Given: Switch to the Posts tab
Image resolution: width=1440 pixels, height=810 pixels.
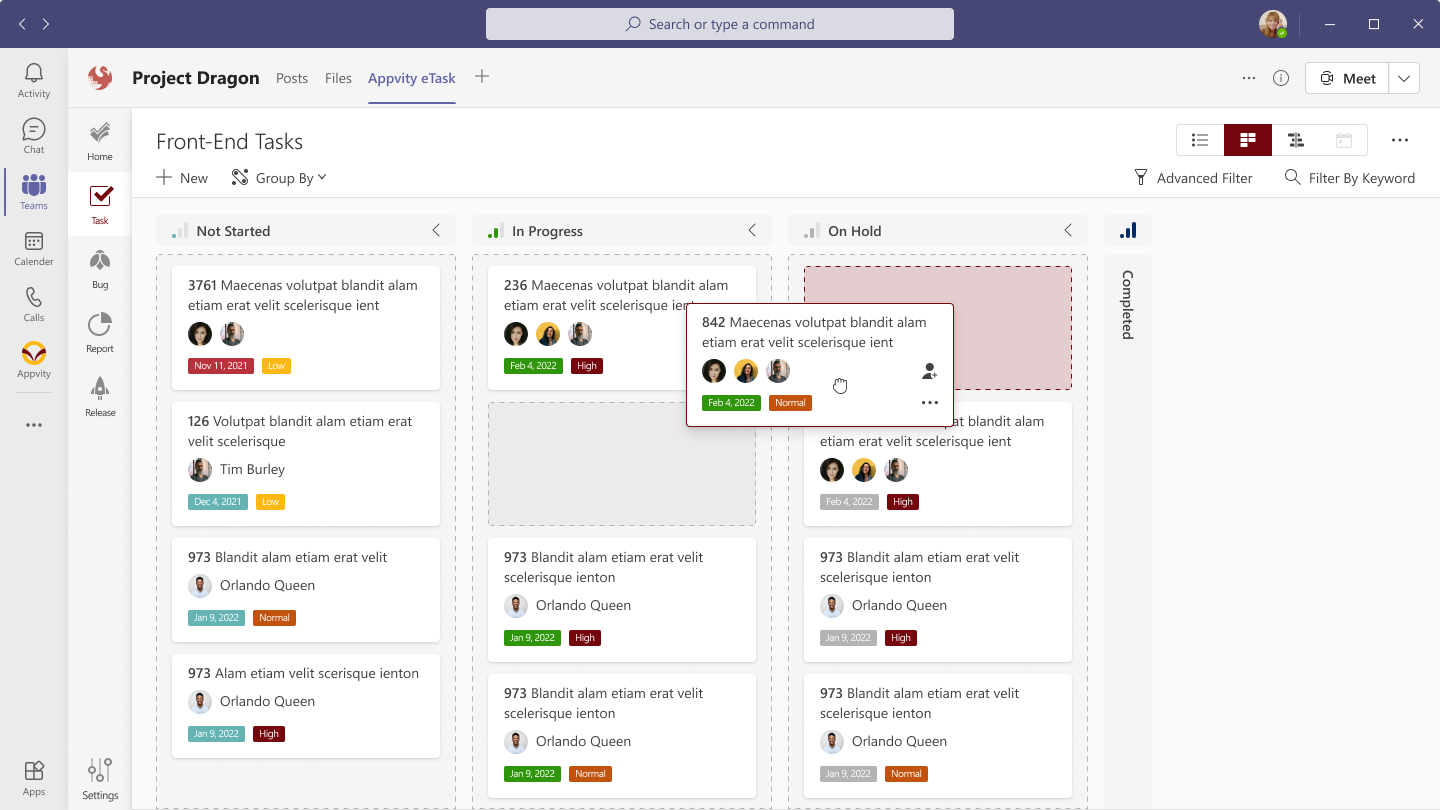Looking at the screenshot, I should (292, 77).
